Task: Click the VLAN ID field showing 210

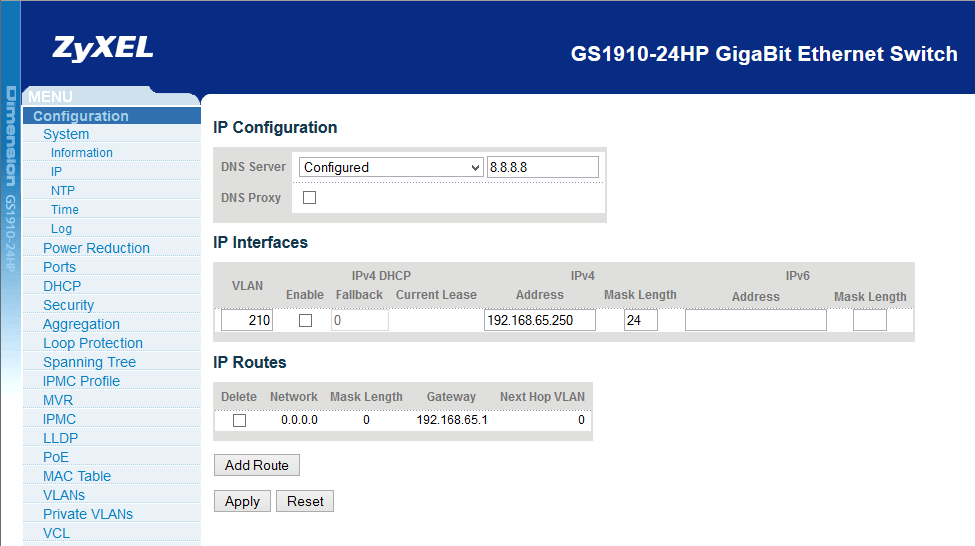Action: [x=247, y=320]
